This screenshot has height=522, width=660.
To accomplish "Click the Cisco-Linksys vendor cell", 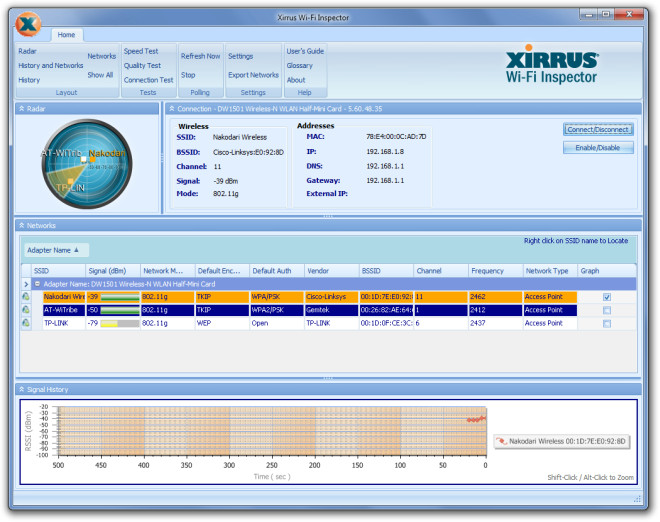I will [332, 297].
